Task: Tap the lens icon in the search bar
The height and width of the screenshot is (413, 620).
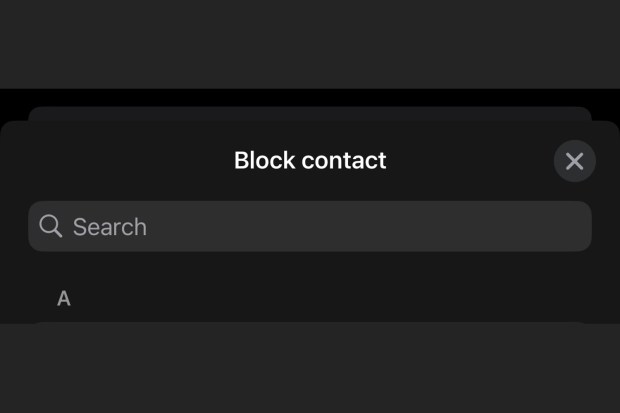Action: (x=51, y=226)
